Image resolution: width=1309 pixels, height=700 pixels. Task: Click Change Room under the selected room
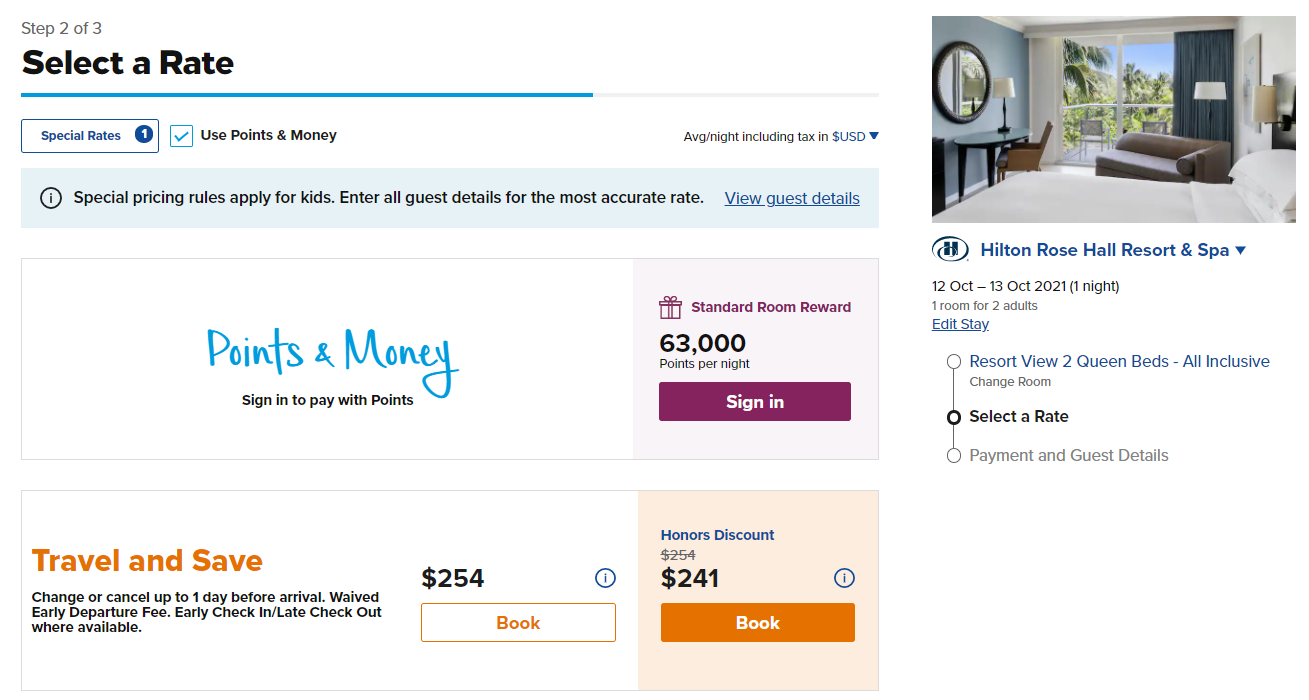[1010, 381]
